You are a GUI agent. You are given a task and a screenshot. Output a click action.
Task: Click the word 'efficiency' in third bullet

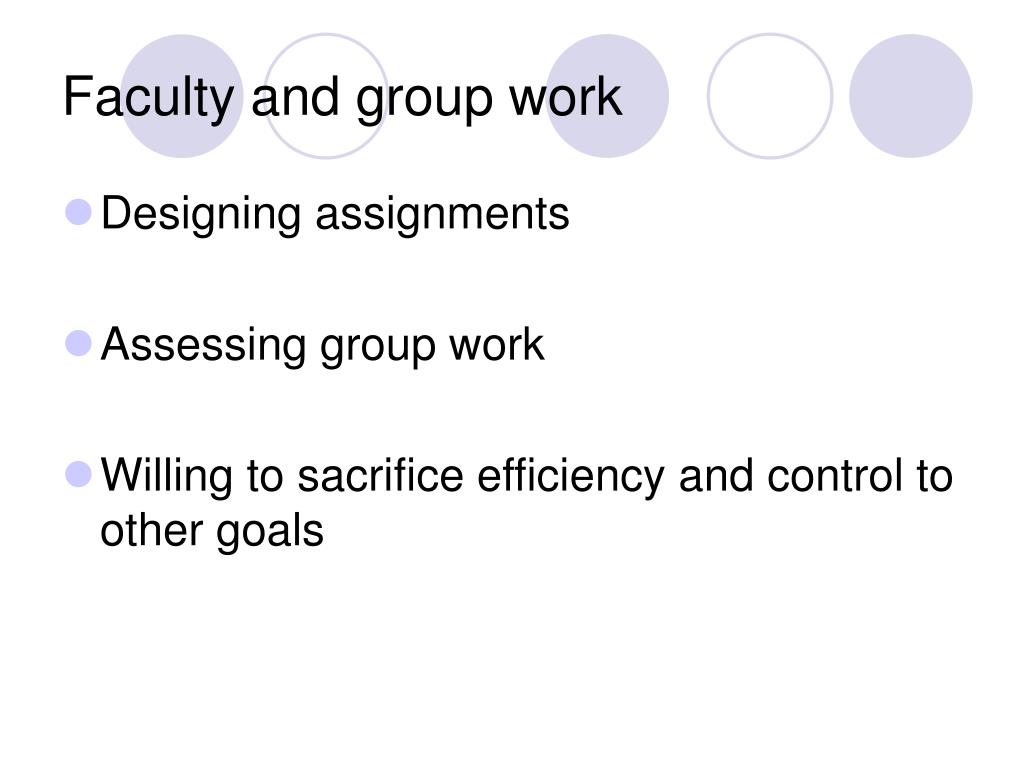point(571,477)
